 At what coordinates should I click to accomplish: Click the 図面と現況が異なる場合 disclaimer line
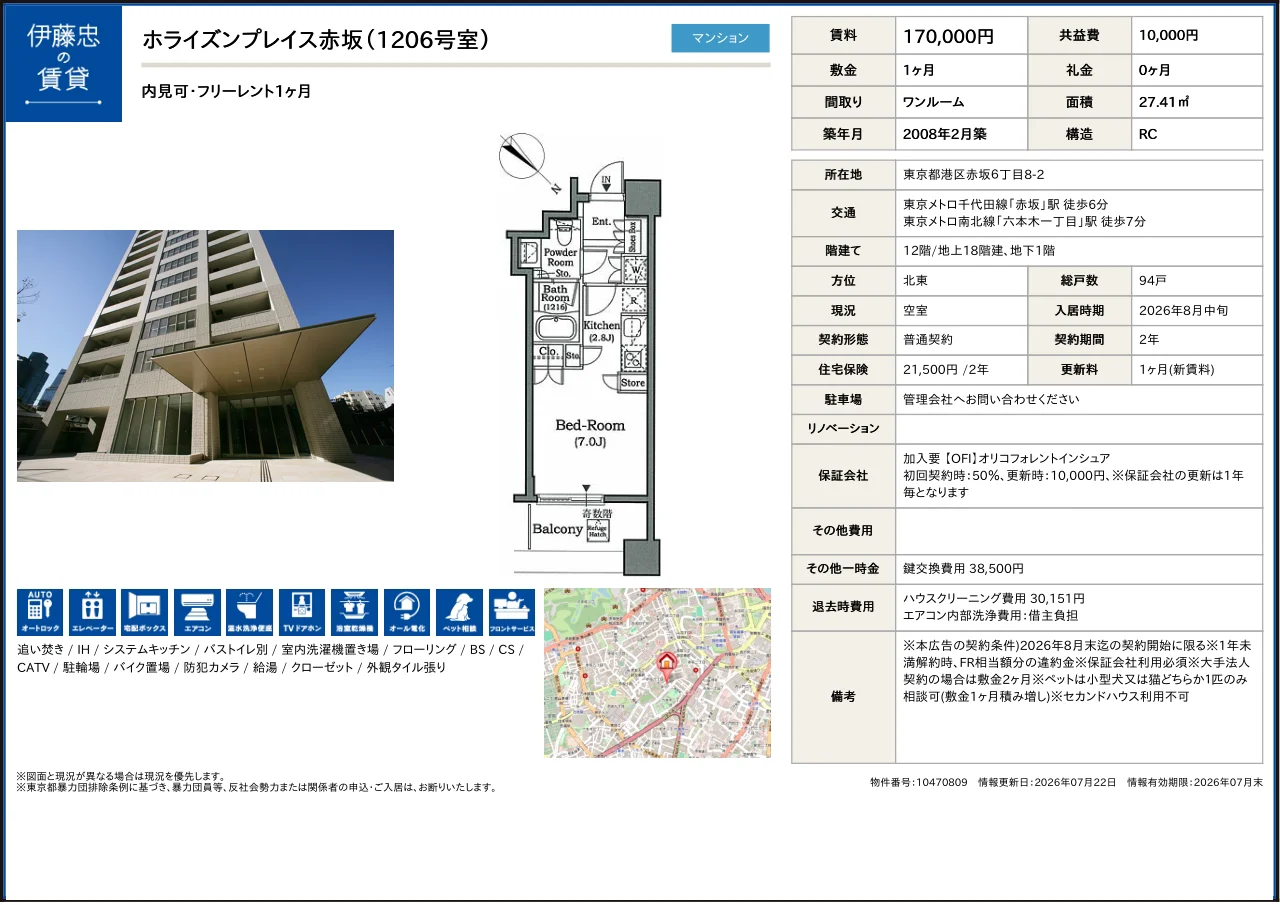(121, 776)
